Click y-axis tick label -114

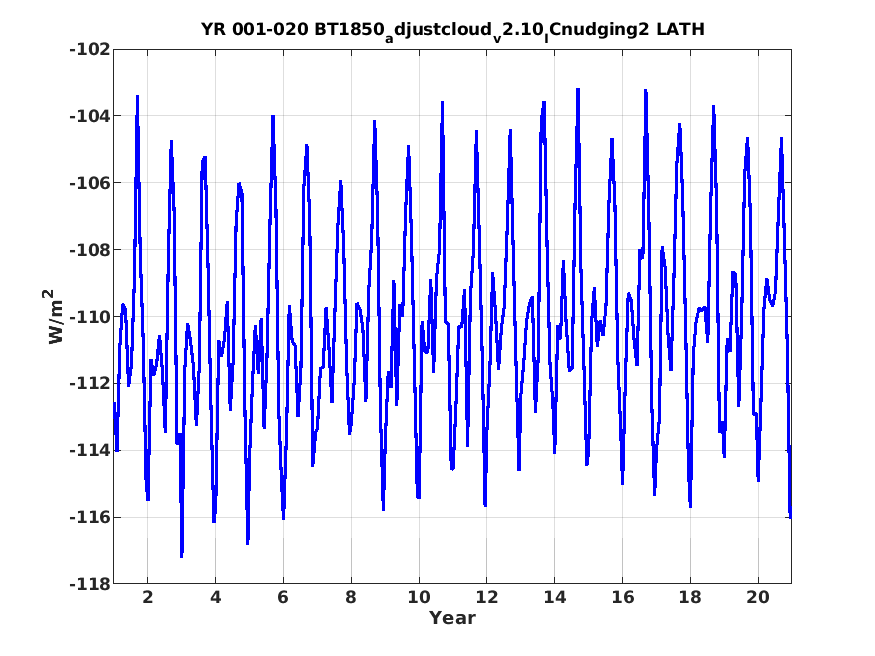(90, 450)
